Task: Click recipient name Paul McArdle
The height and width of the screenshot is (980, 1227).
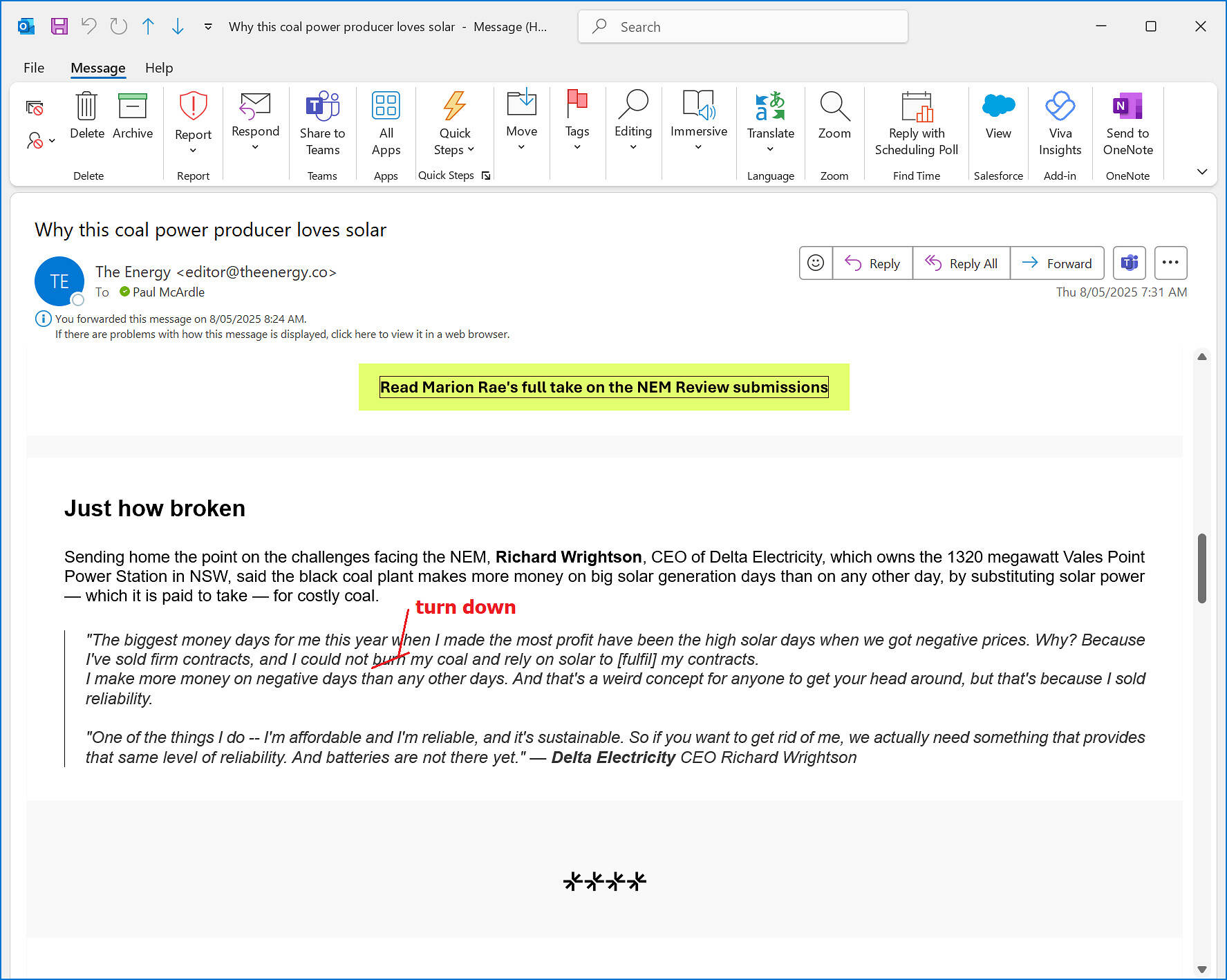Action: [169, 292]
